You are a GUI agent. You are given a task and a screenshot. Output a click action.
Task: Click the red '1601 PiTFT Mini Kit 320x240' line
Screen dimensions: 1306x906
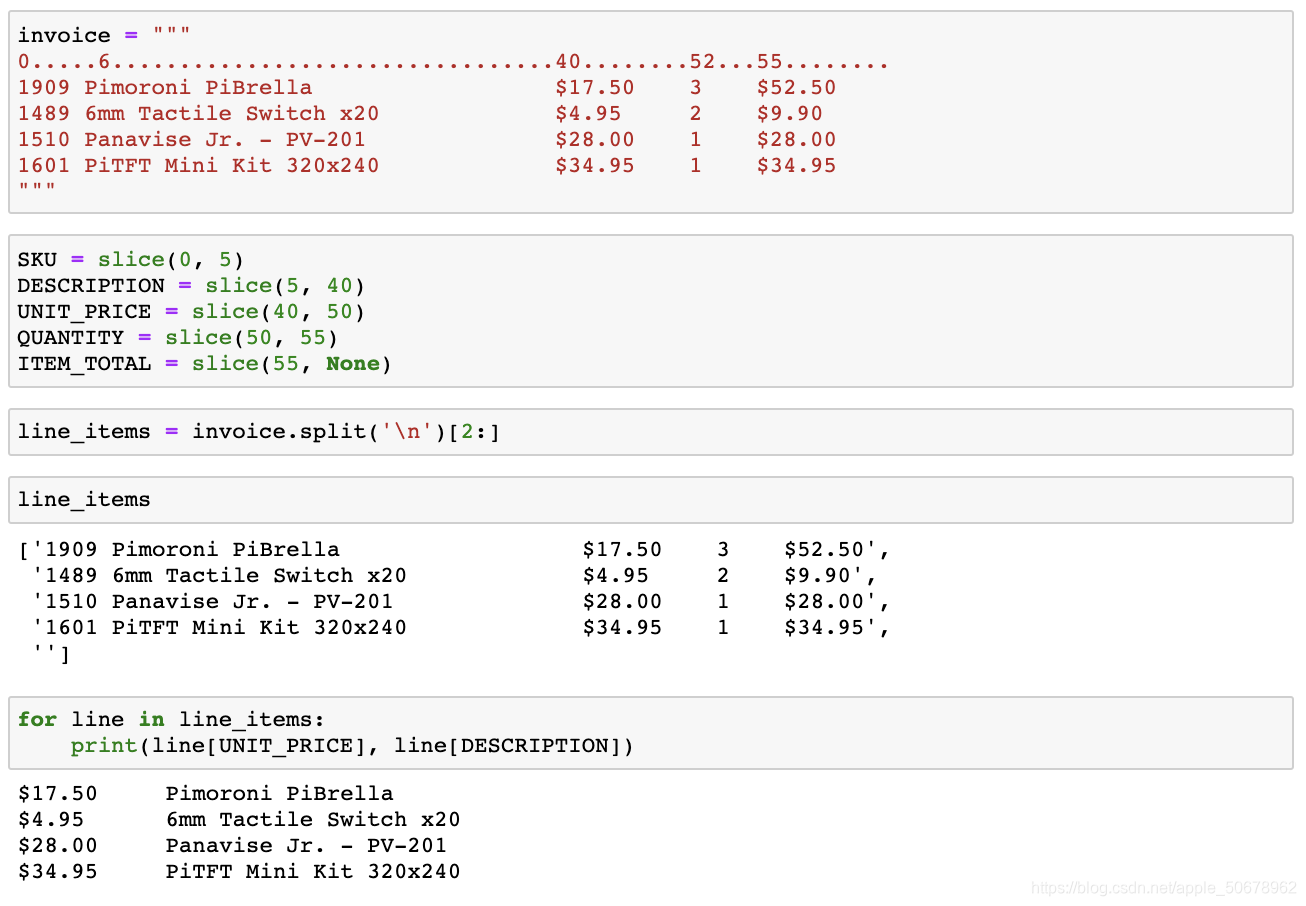pos(427,166)
